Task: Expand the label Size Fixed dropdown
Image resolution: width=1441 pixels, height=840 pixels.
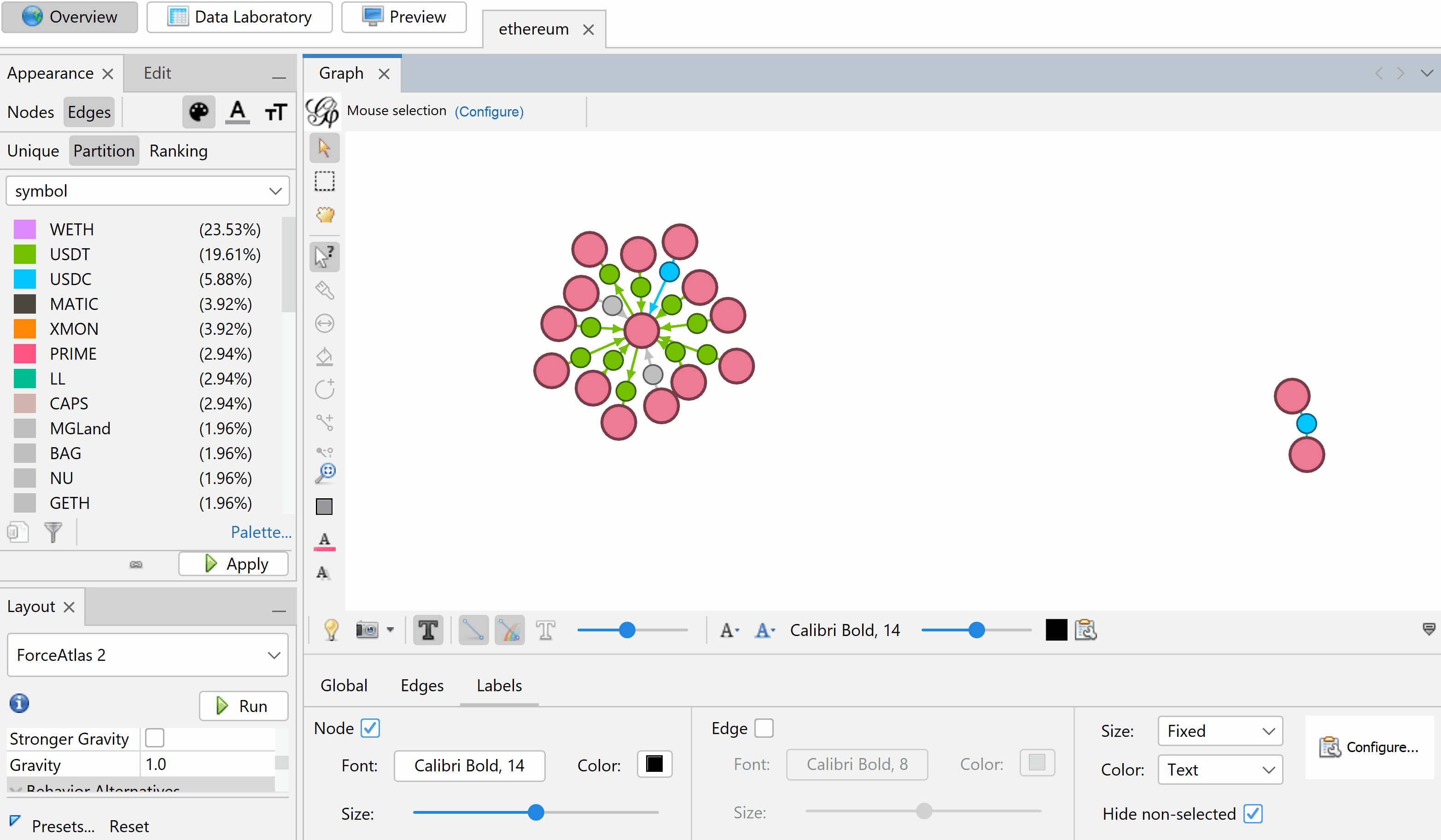Action: tap(1219, 731)
